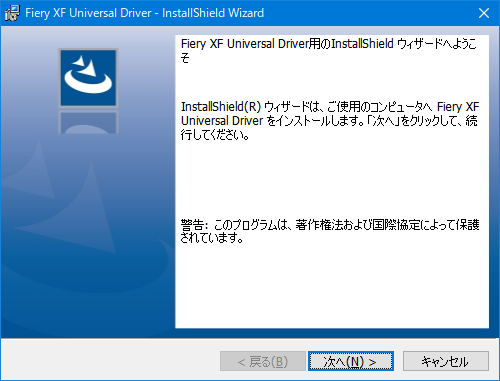Viewport: 500px width, 381px height.
Task: Click the 警告 copyright warning text
Action: click(x=330, y=231)
